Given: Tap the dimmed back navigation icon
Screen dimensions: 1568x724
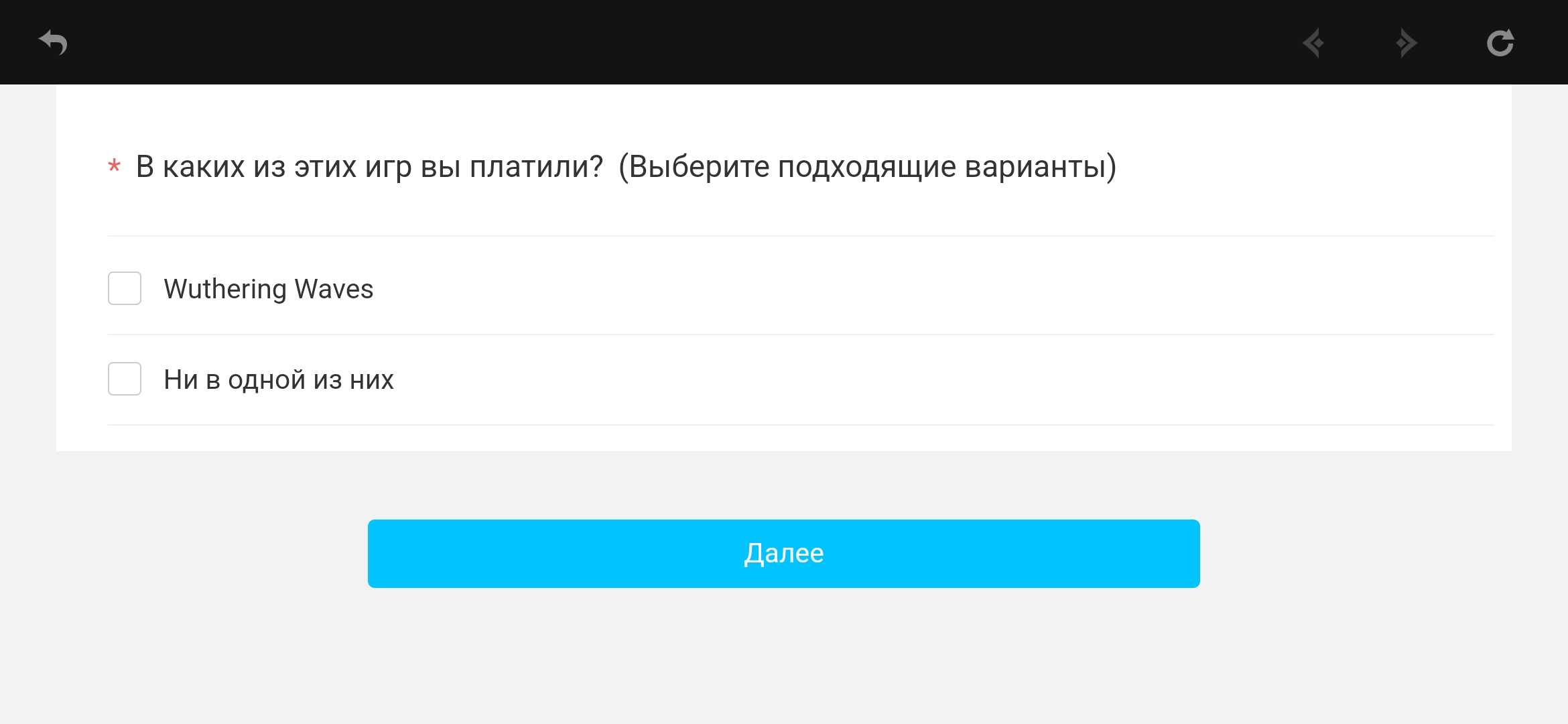Looking at the screenshot, I should tap(1313, 43).
